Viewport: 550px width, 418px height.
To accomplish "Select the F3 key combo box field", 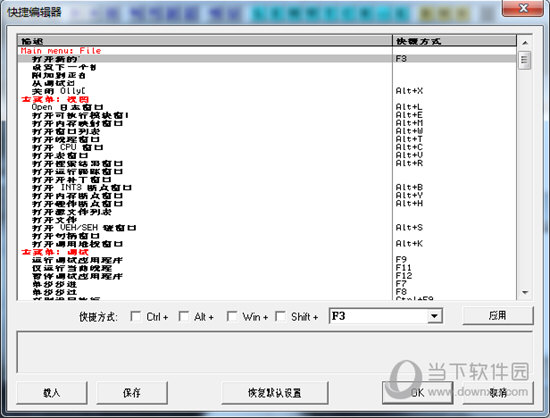I will click(x=385, y=316).
